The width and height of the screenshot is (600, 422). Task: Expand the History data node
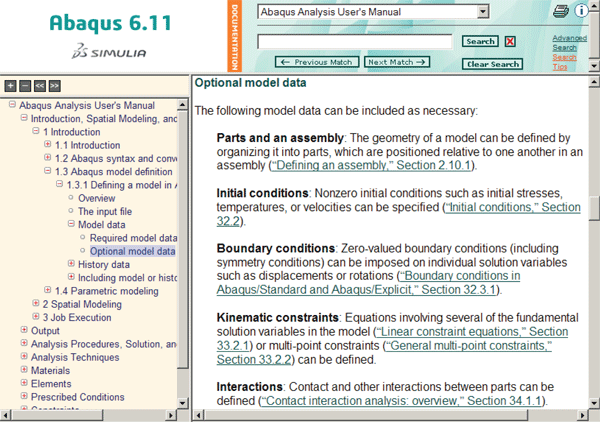point(71,264)
